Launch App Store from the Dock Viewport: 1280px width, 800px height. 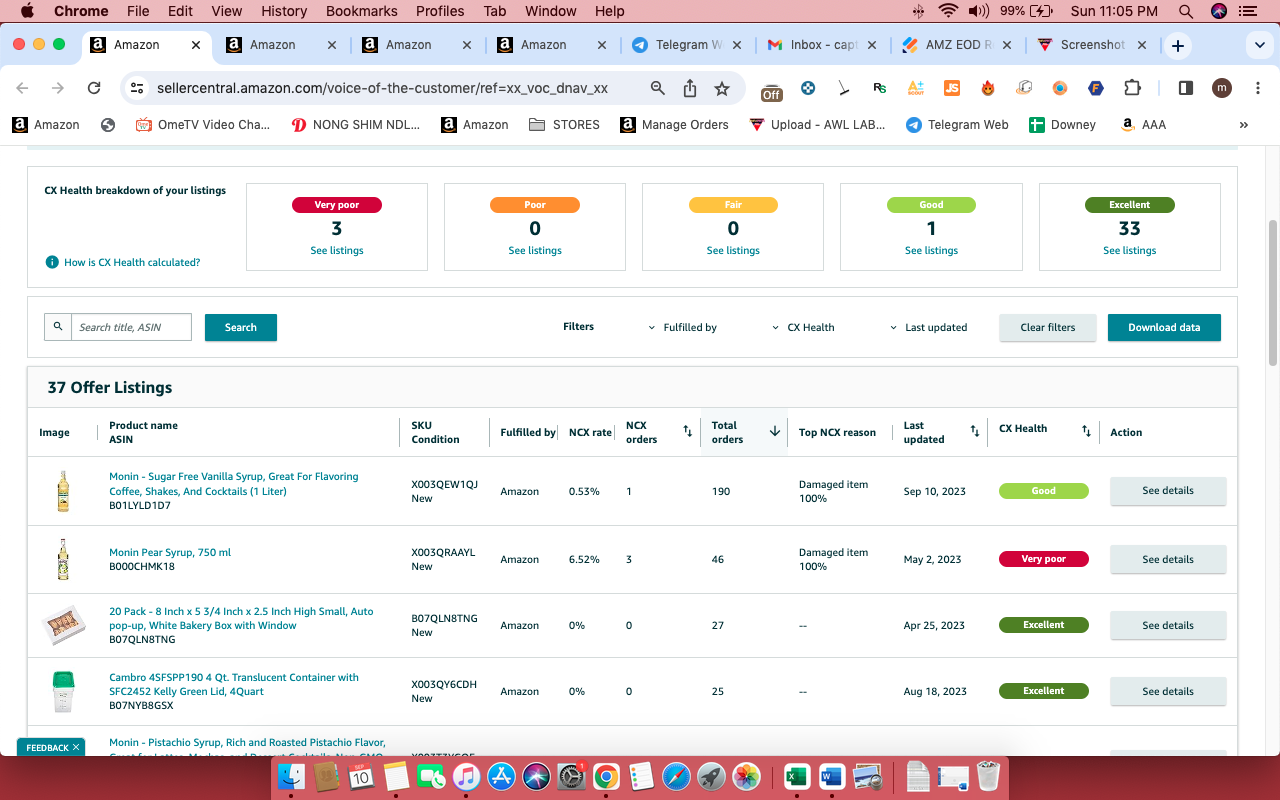(501, 776)
